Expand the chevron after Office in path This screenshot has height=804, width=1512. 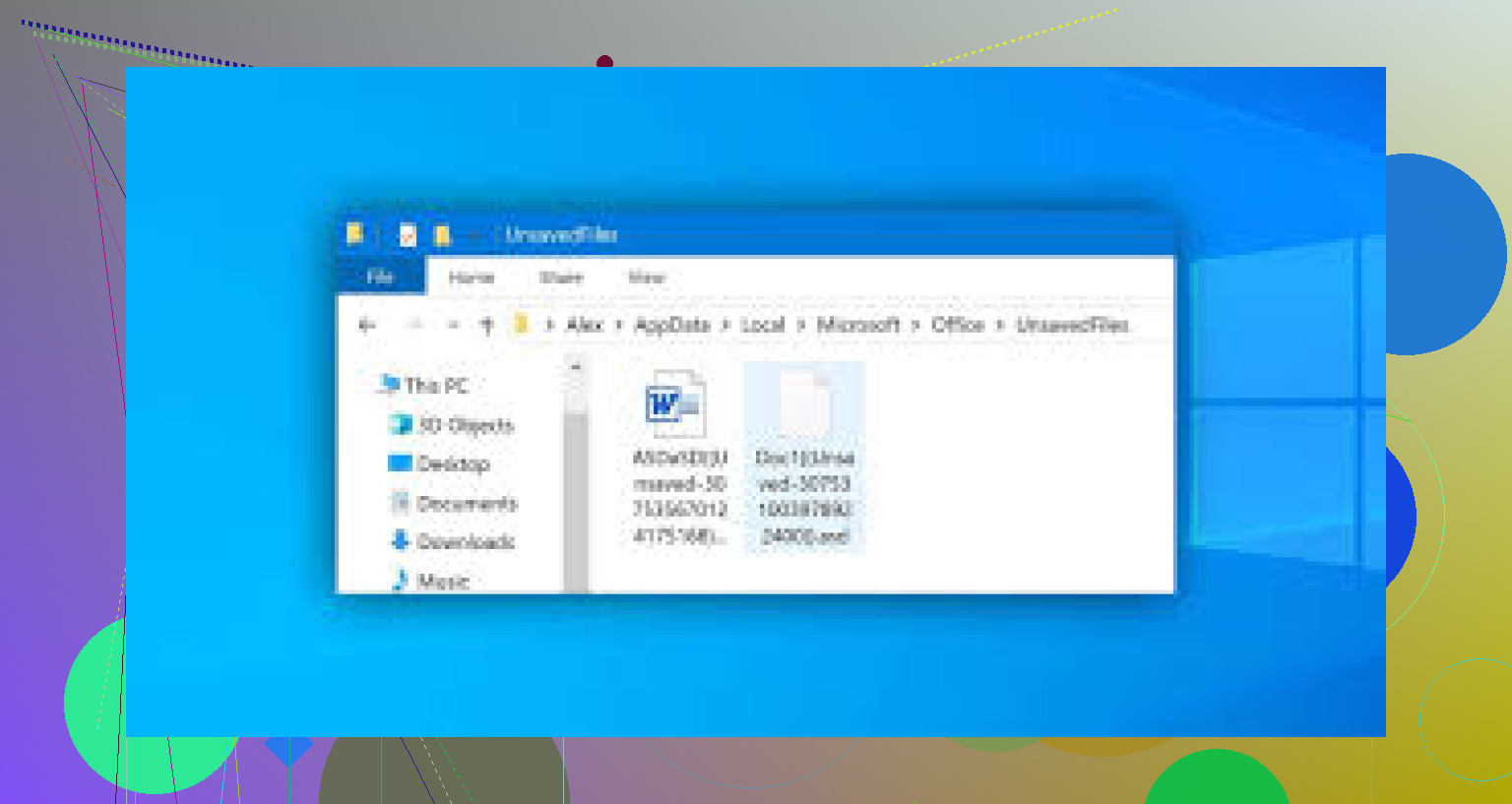[1000, 325]
